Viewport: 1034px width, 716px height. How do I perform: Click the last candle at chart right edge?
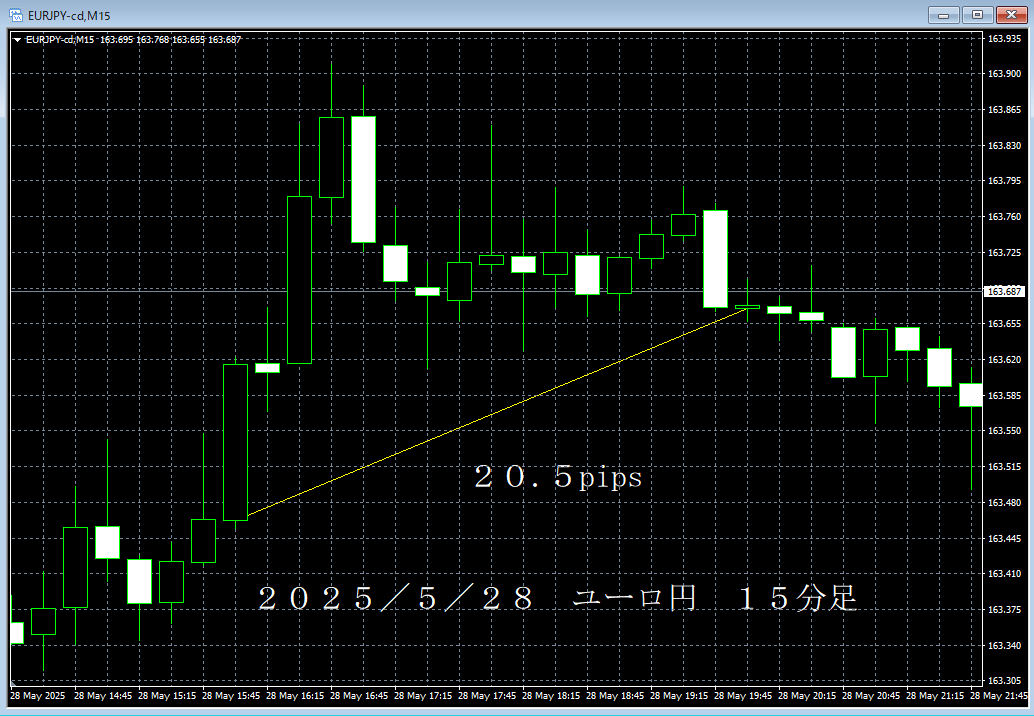(x=971, y=395)
